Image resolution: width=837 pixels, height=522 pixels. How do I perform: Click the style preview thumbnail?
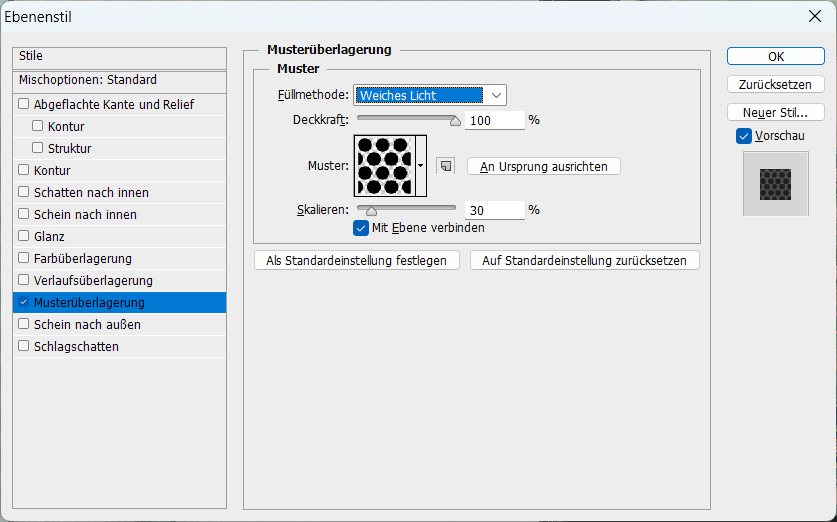776,184
